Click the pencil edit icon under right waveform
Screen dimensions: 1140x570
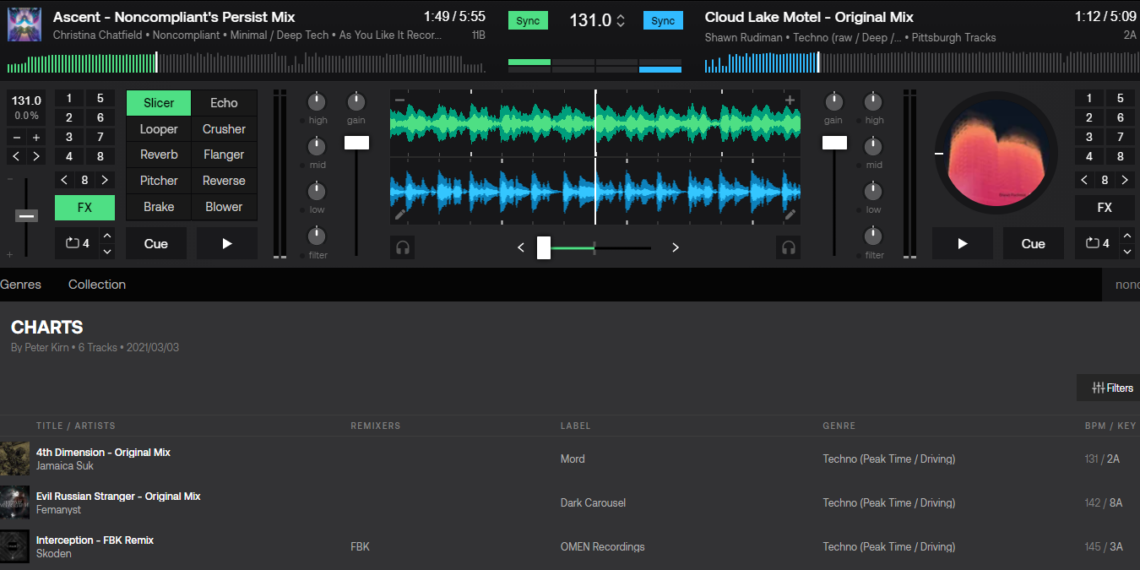coord(790,214)
